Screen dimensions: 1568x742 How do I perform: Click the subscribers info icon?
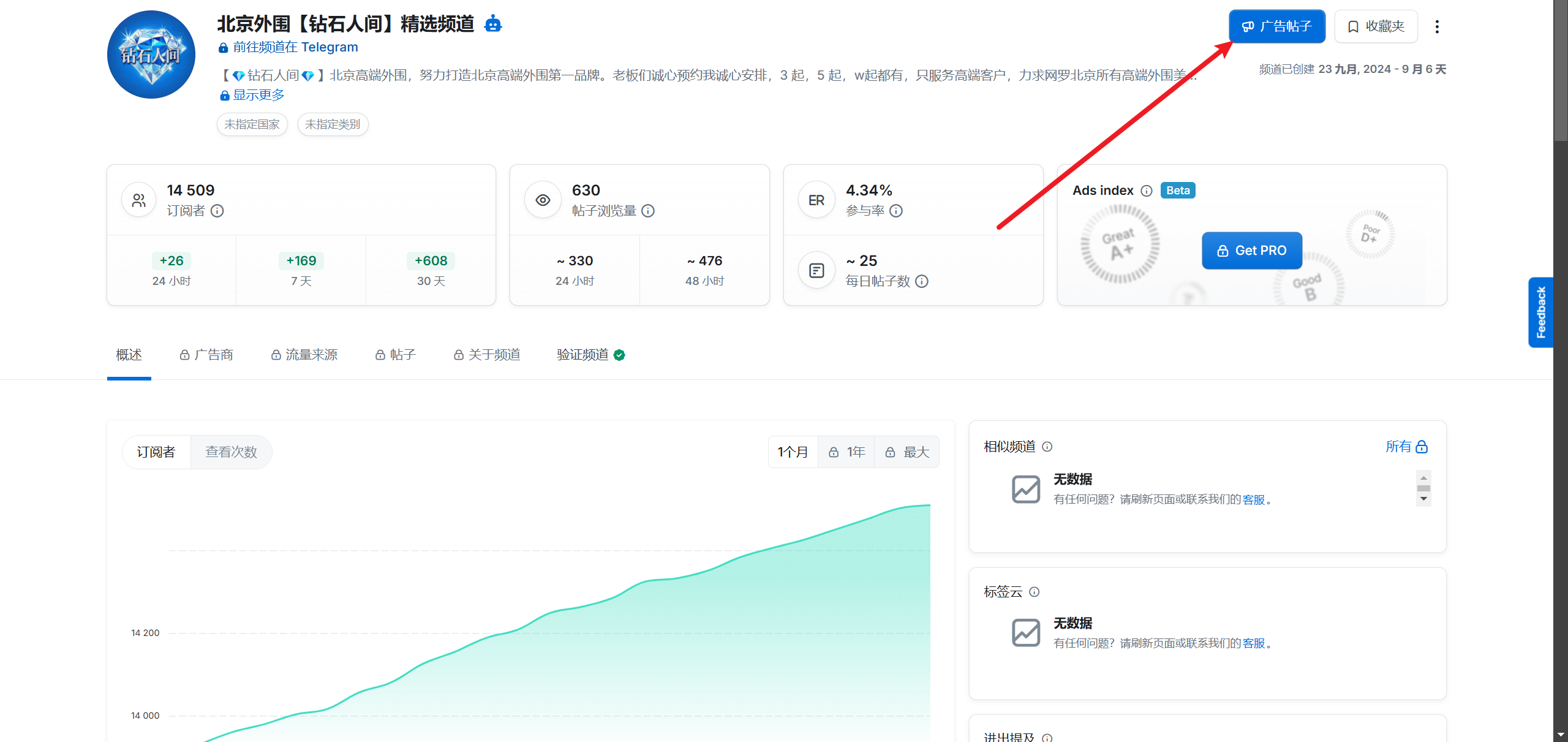coord(217,211)
